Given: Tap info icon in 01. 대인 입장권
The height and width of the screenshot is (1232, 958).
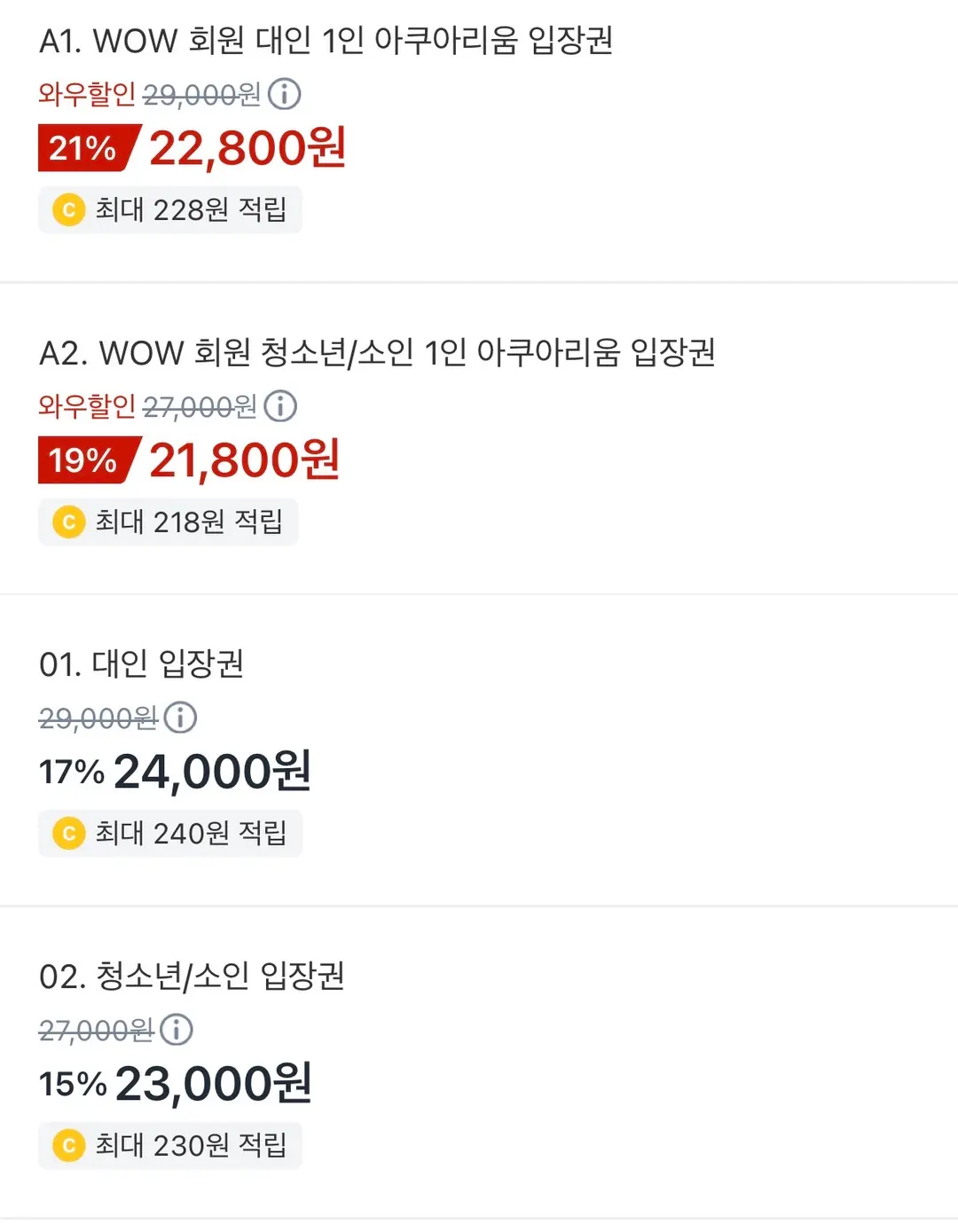Looking at the screenshot, I should [x=181, y=718].
